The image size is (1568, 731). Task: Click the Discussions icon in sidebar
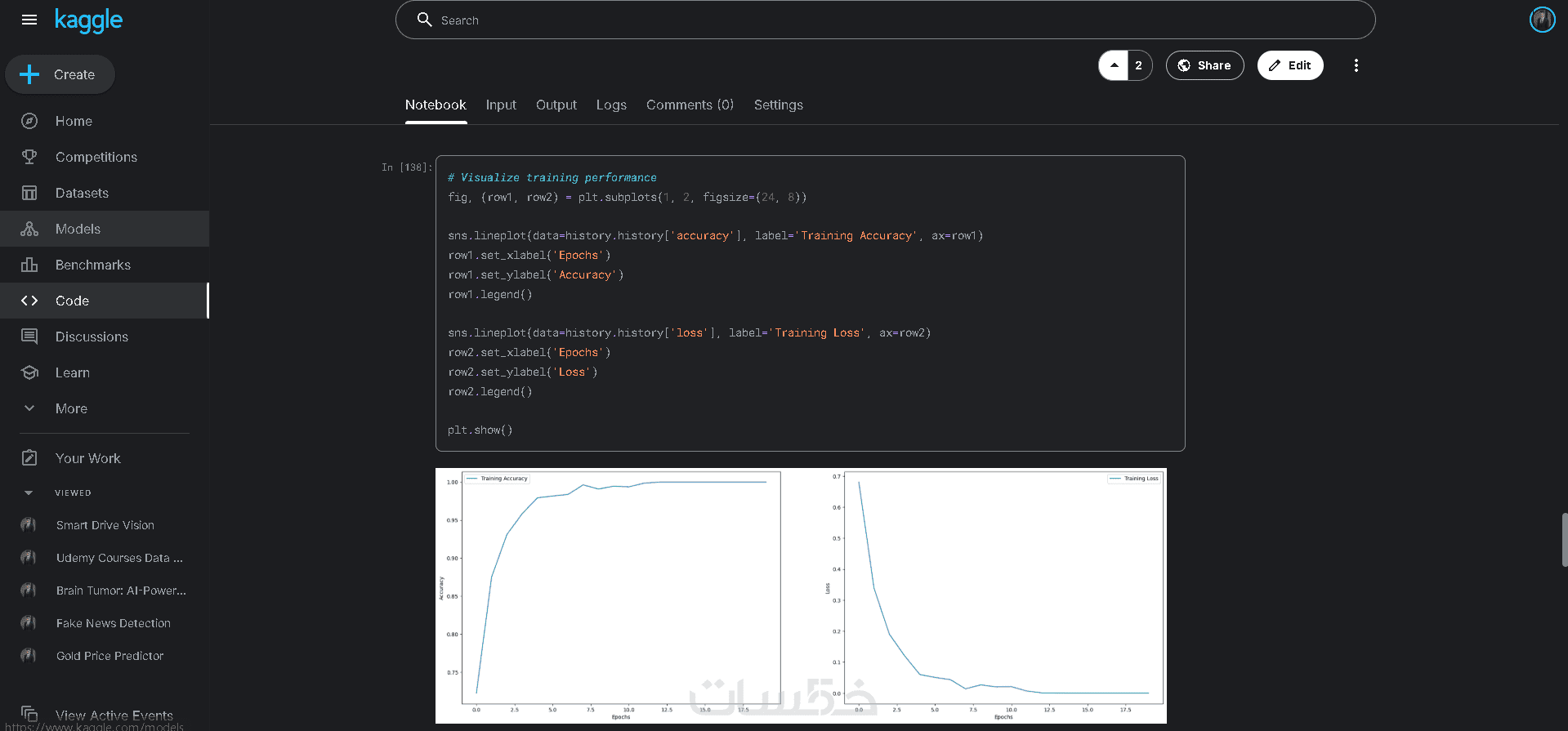pyautogui.click(x=29, y=337)
